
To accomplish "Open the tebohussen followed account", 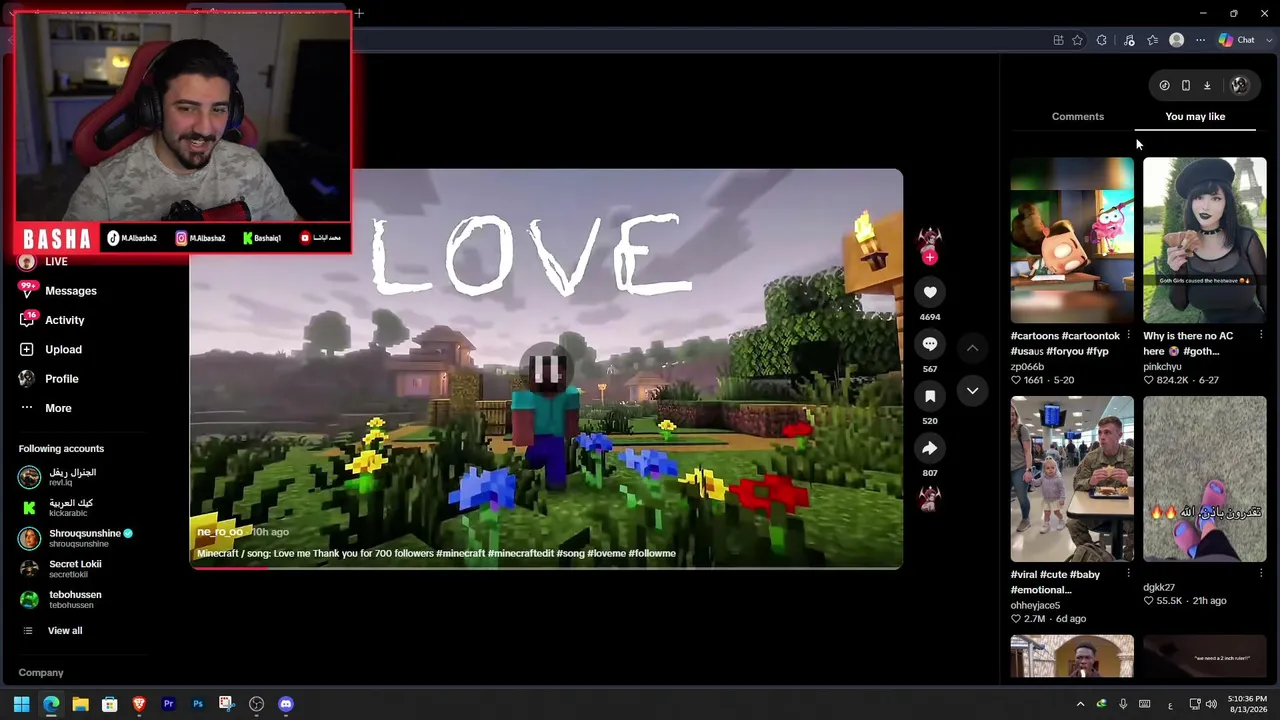I will [x=60, y=599].
